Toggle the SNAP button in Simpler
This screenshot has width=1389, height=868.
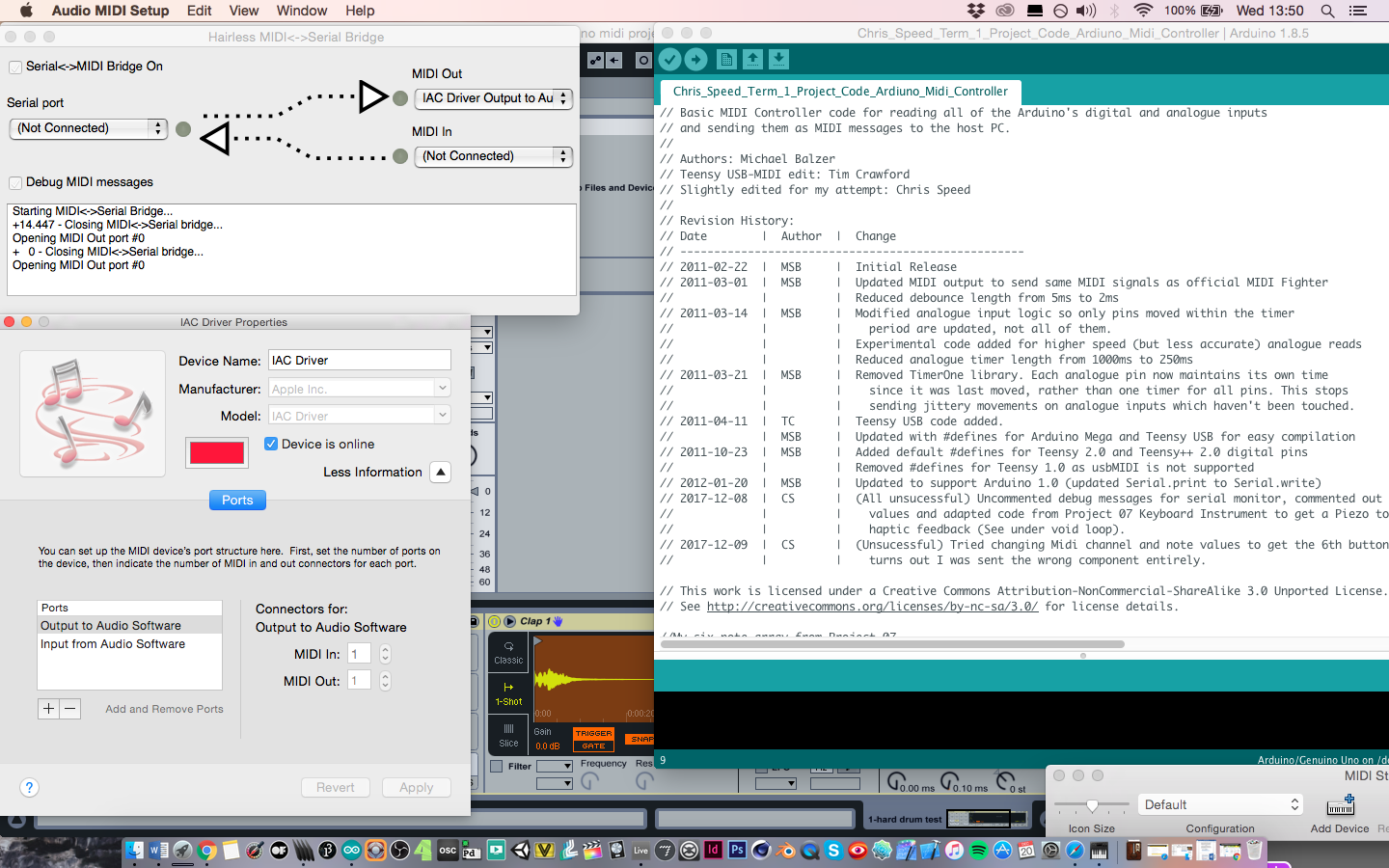coord(640,739)
